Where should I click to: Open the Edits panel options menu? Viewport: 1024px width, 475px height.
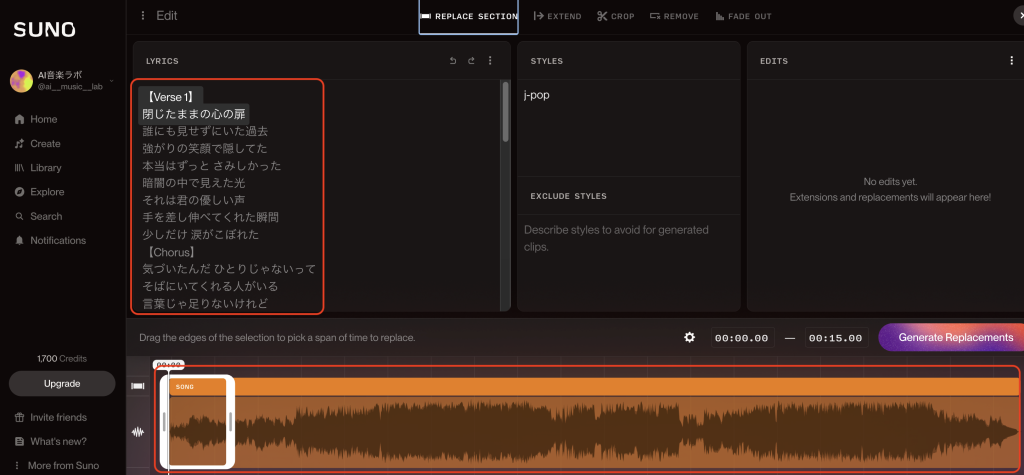click(1012, 61)
